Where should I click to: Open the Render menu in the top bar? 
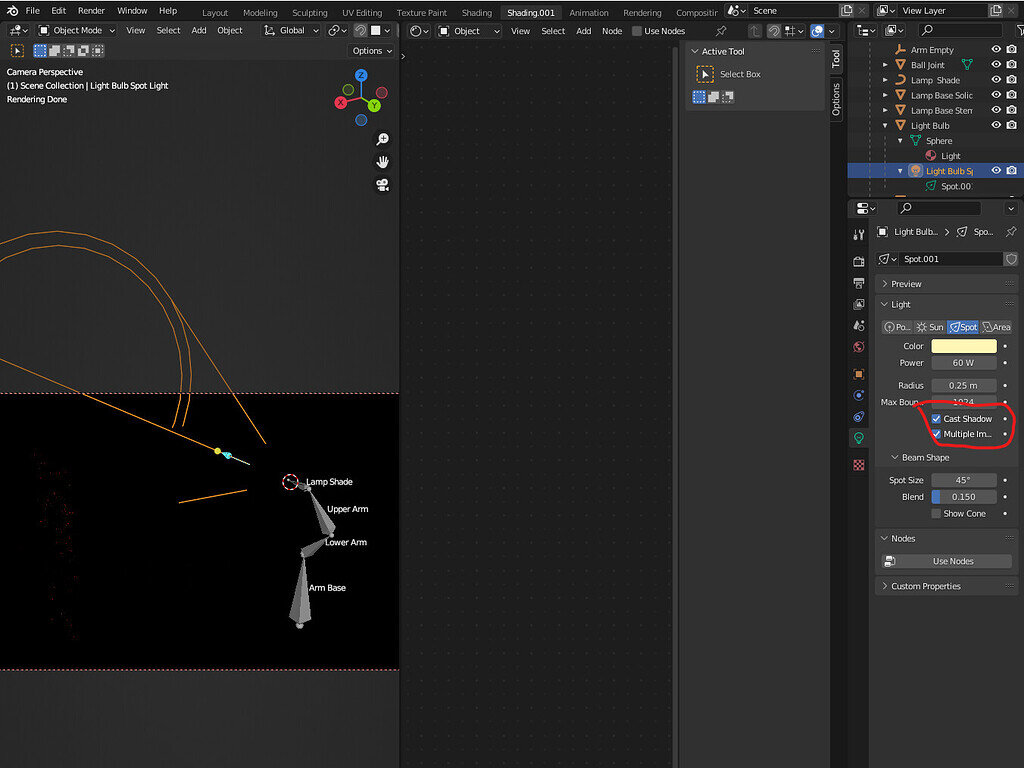91,11
